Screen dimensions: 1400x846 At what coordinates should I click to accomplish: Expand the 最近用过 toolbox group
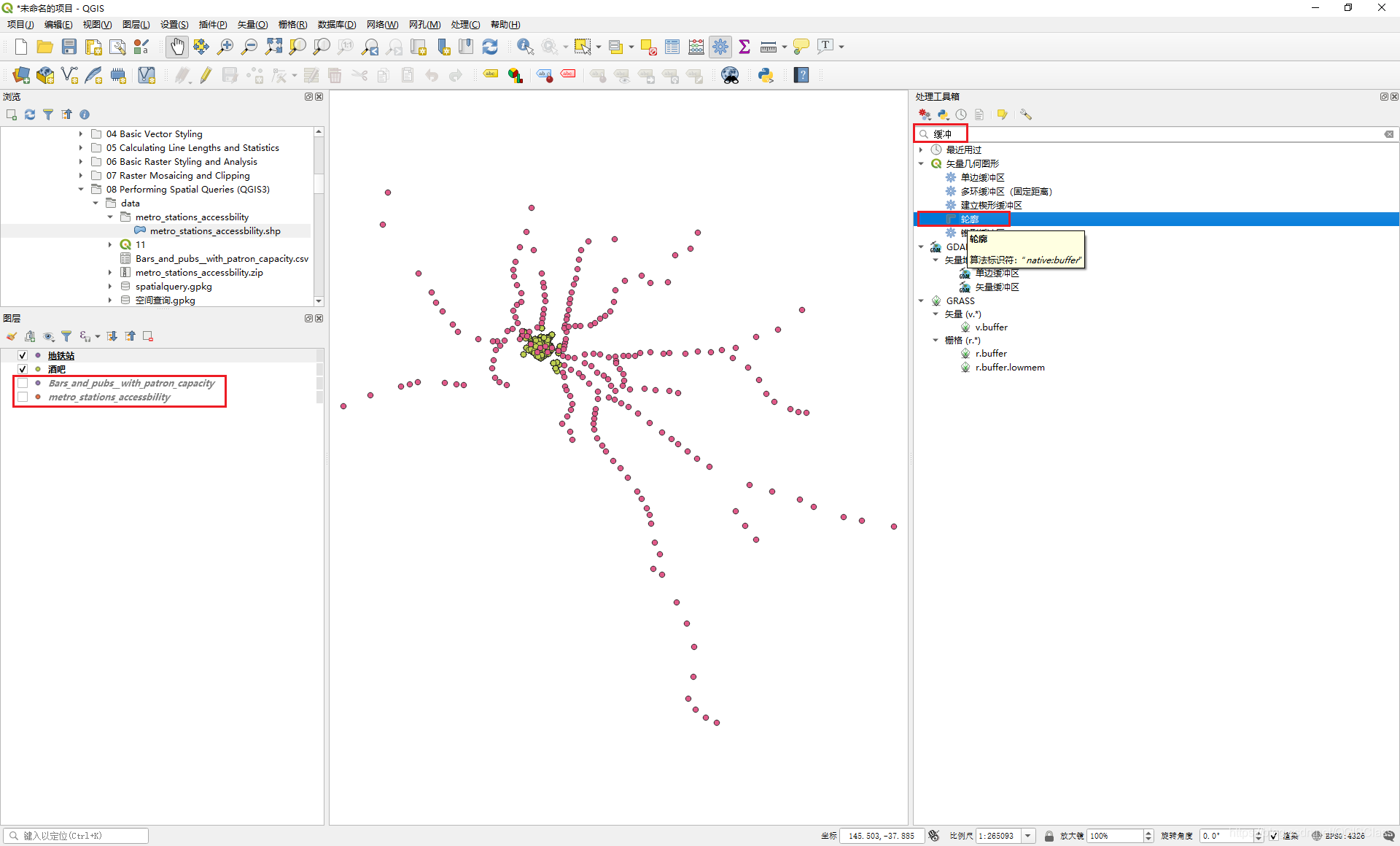point(921,150)
